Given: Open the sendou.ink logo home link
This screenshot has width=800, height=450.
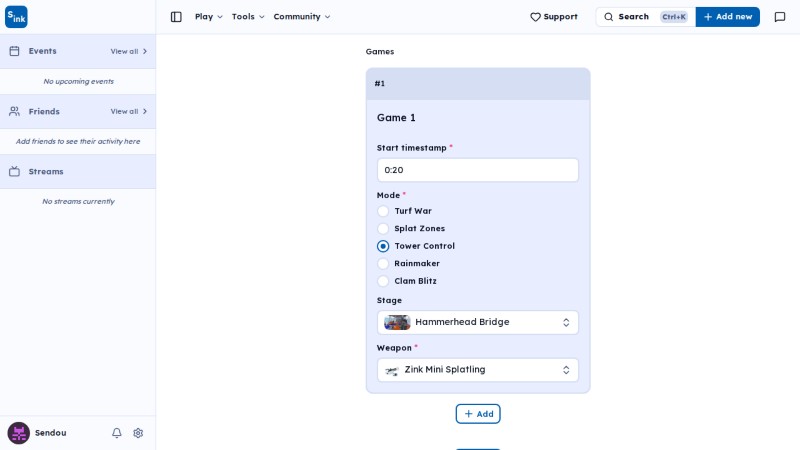Looking at the screenshot, I should [16, 17].
